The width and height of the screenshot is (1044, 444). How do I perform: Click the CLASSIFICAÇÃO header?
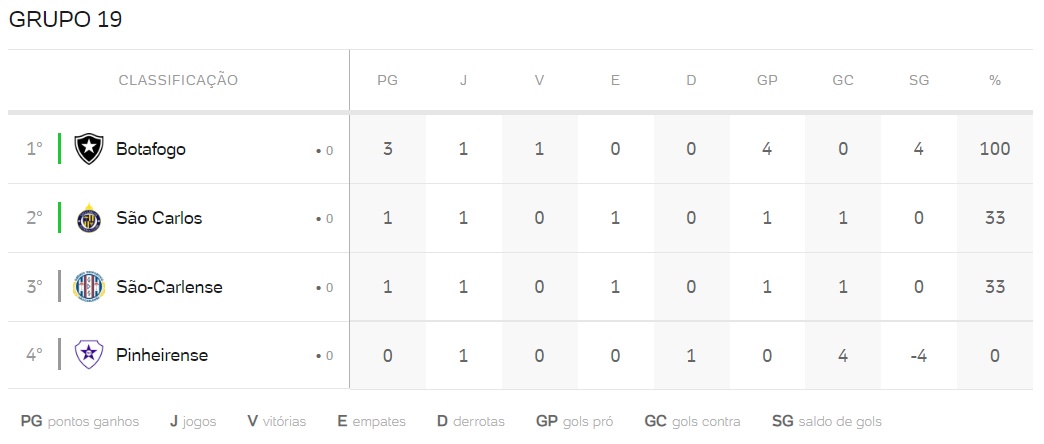coord(178,81)
